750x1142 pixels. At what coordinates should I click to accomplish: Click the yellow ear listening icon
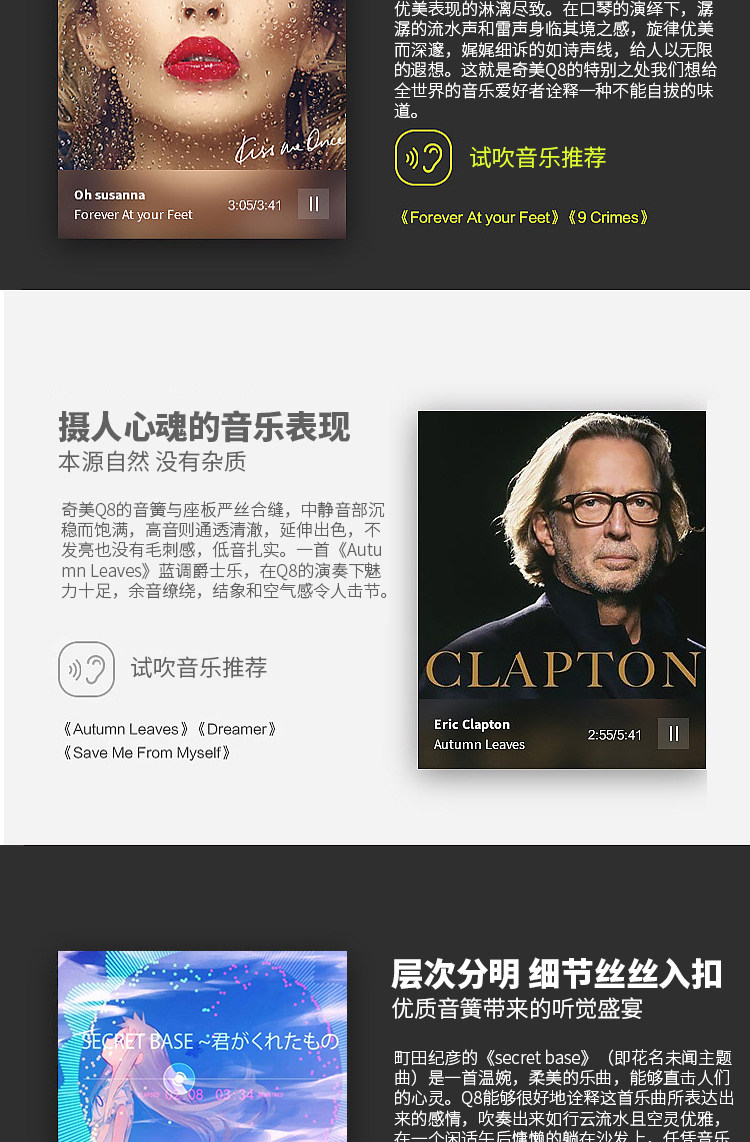pyautogui.click(x=423, y=157)
